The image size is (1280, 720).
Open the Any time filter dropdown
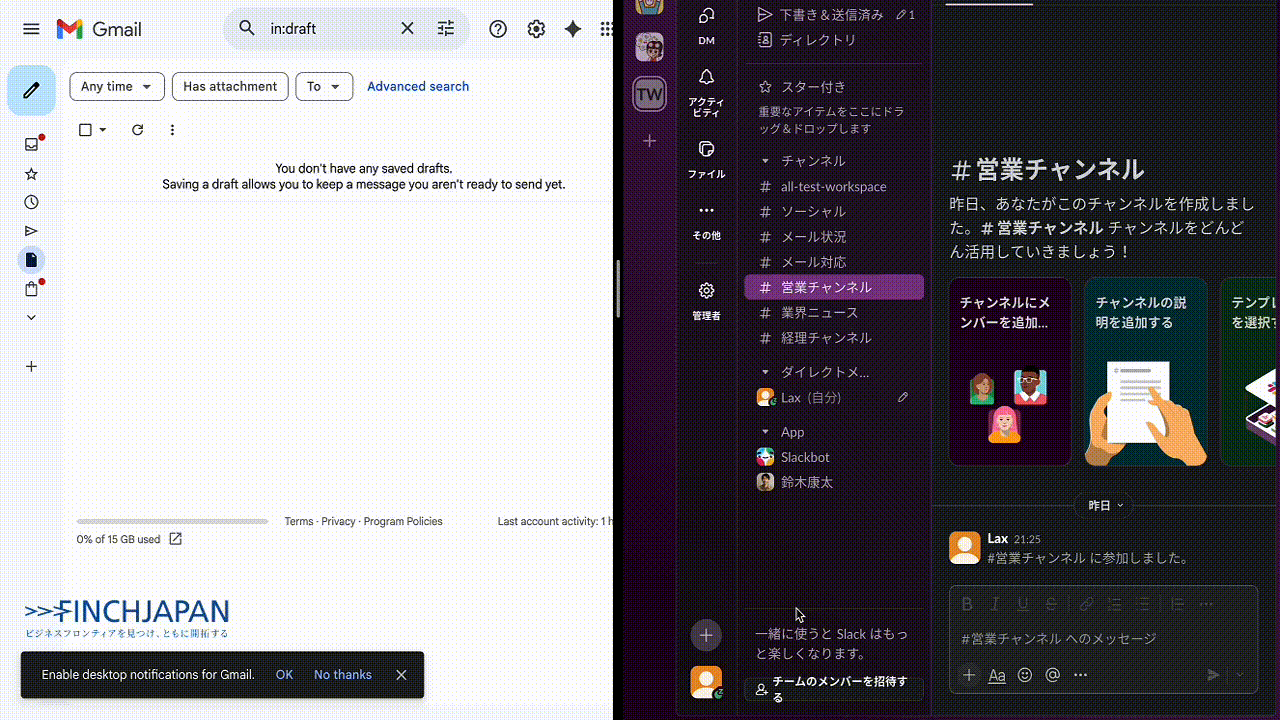(x=117, y=87)
